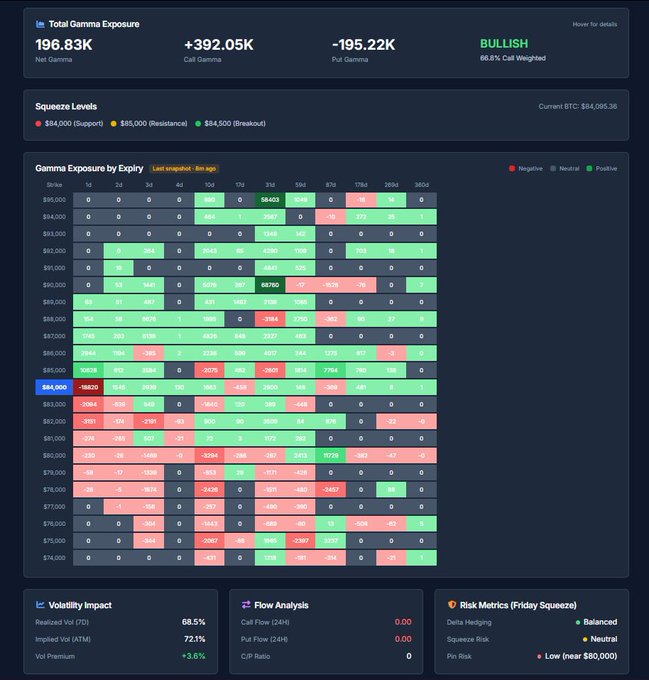The image size is (649, 680).
Task: Click the Put Flow (24H) 0.00 value
Action: coord(403,639)
